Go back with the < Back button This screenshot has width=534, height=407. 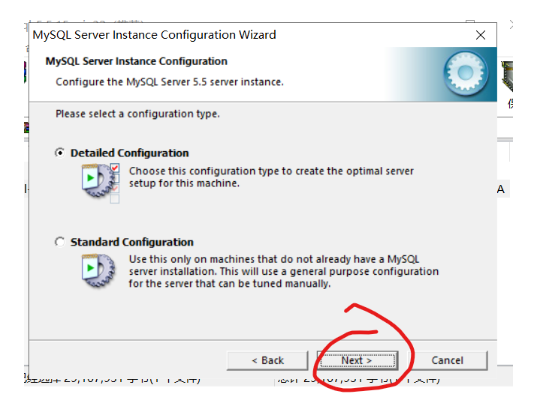click(x=267, y=360)
